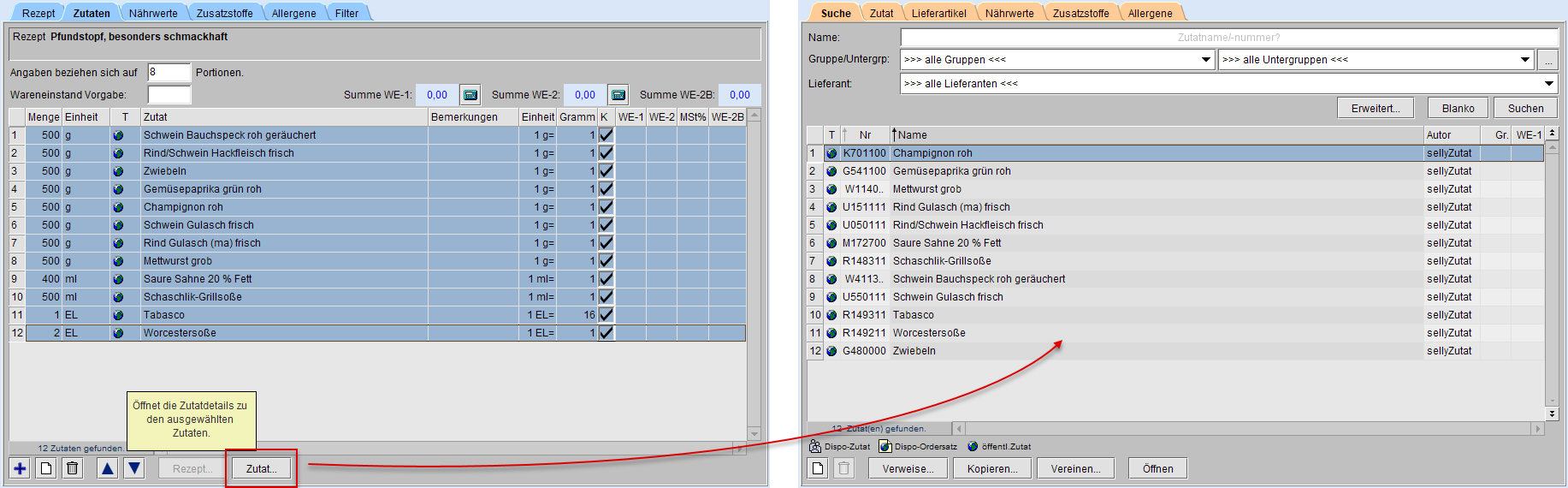Add new ingredient with plus icon

(20, 468)
